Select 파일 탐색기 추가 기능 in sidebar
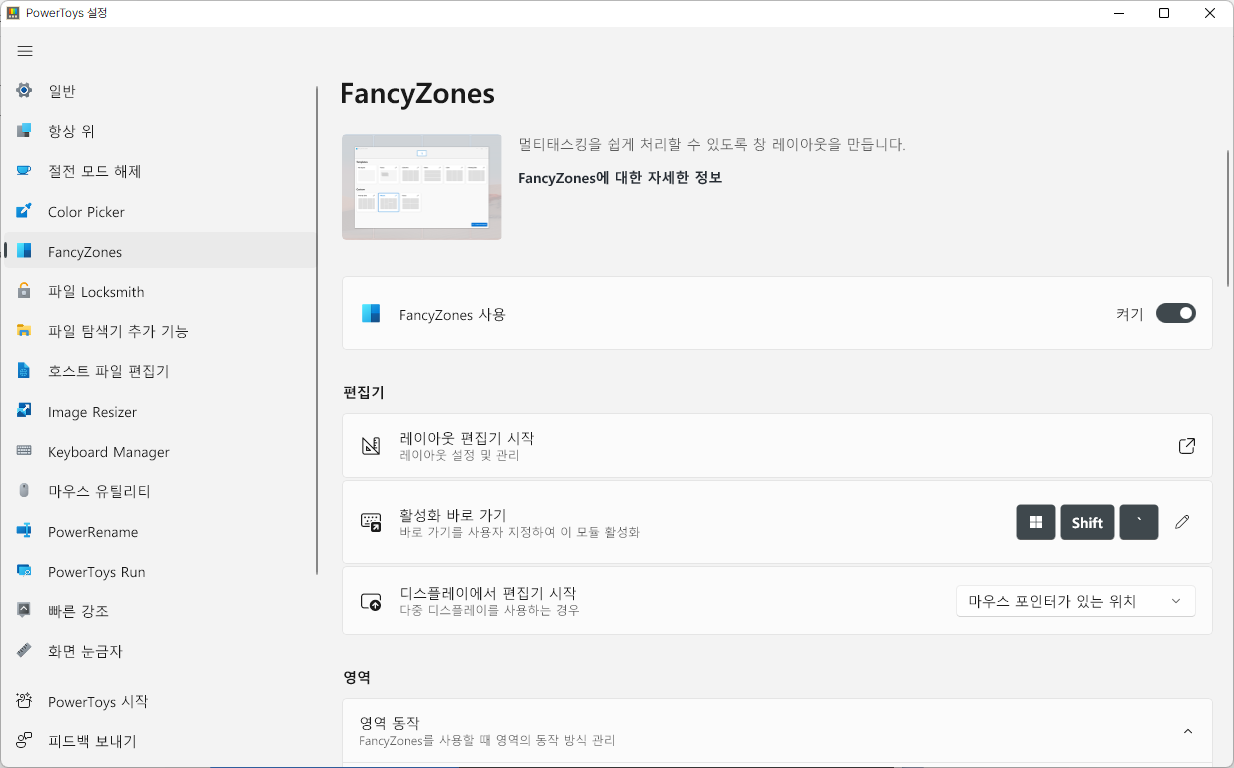The width and height of the screenshot is (1234, 768). (160, 331)
